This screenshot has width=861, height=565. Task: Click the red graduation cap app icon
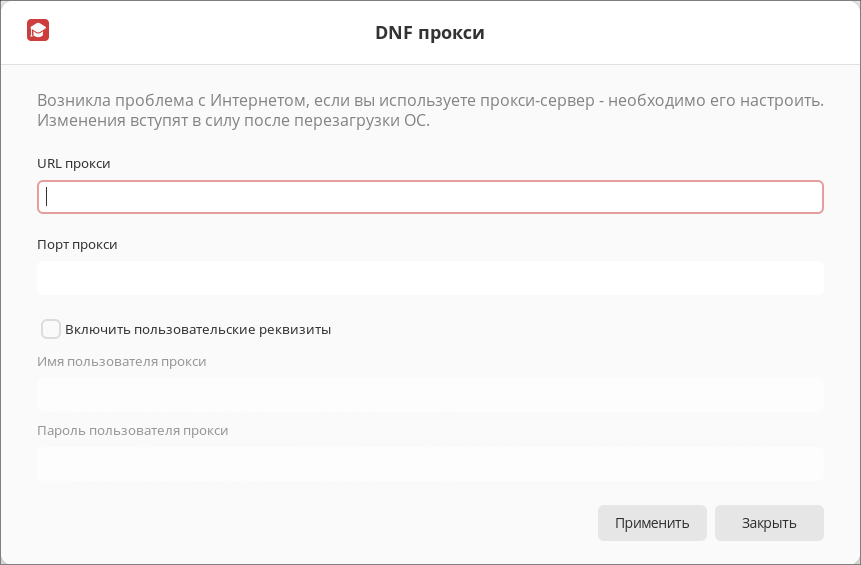[x=38, y=30]
